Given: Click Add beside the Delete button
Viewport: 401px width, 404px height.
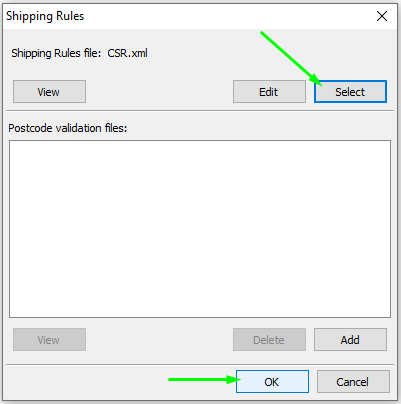Looking at the screenshot, I should coord(350,339).
